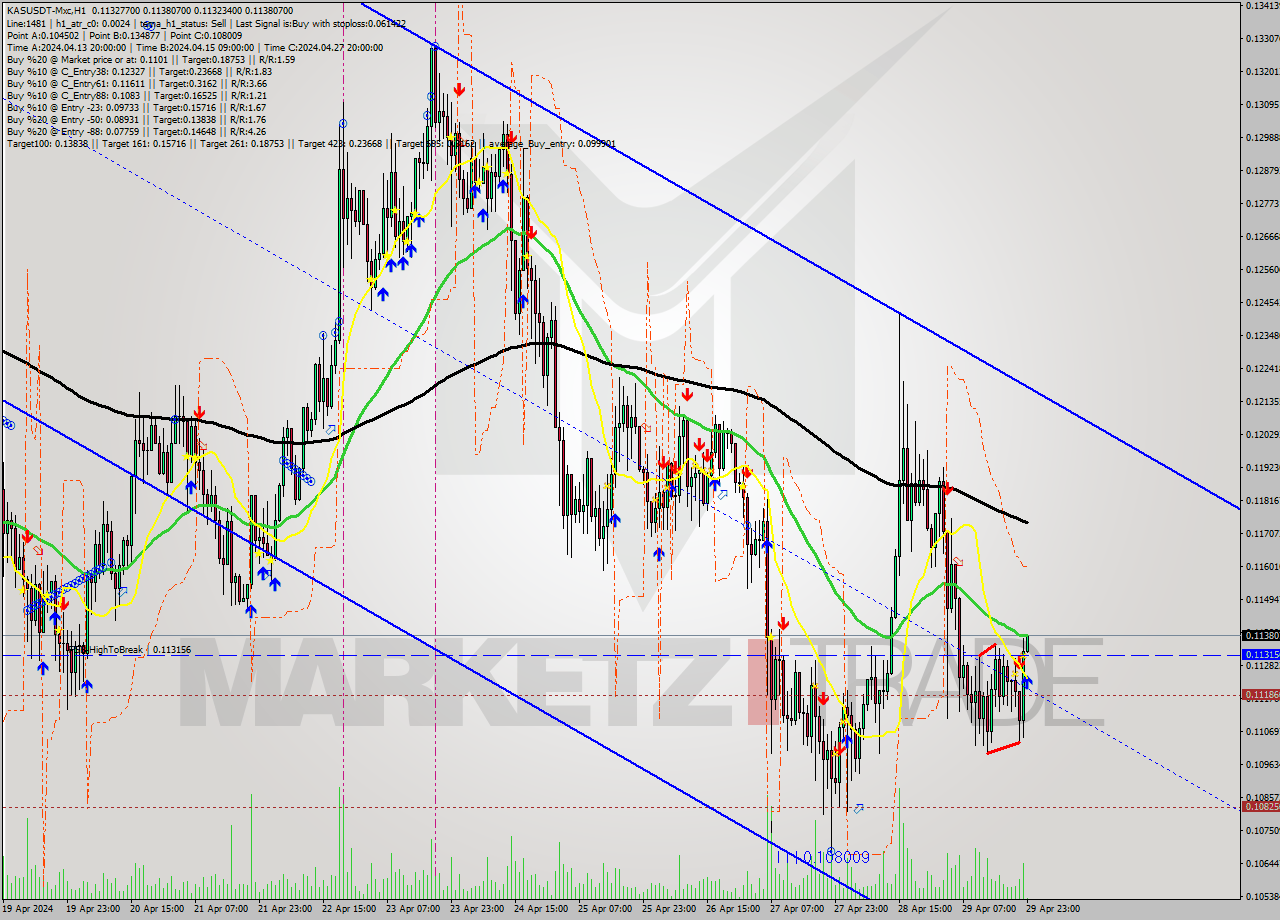Click the '25 Apr 07:00' time axis label
Image resolution: width=1280 pixels, height=920 pixels.
pos(607,909)
